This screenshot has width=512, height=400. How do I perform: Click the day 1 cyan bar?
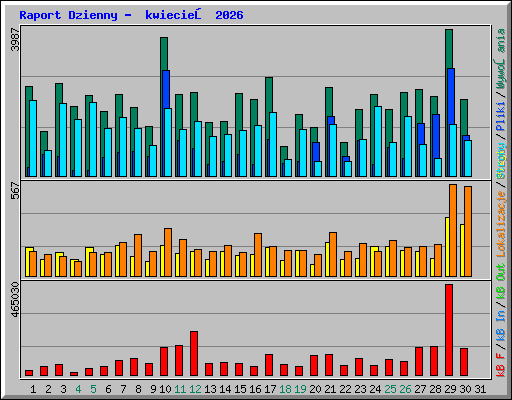coord(33,138)
